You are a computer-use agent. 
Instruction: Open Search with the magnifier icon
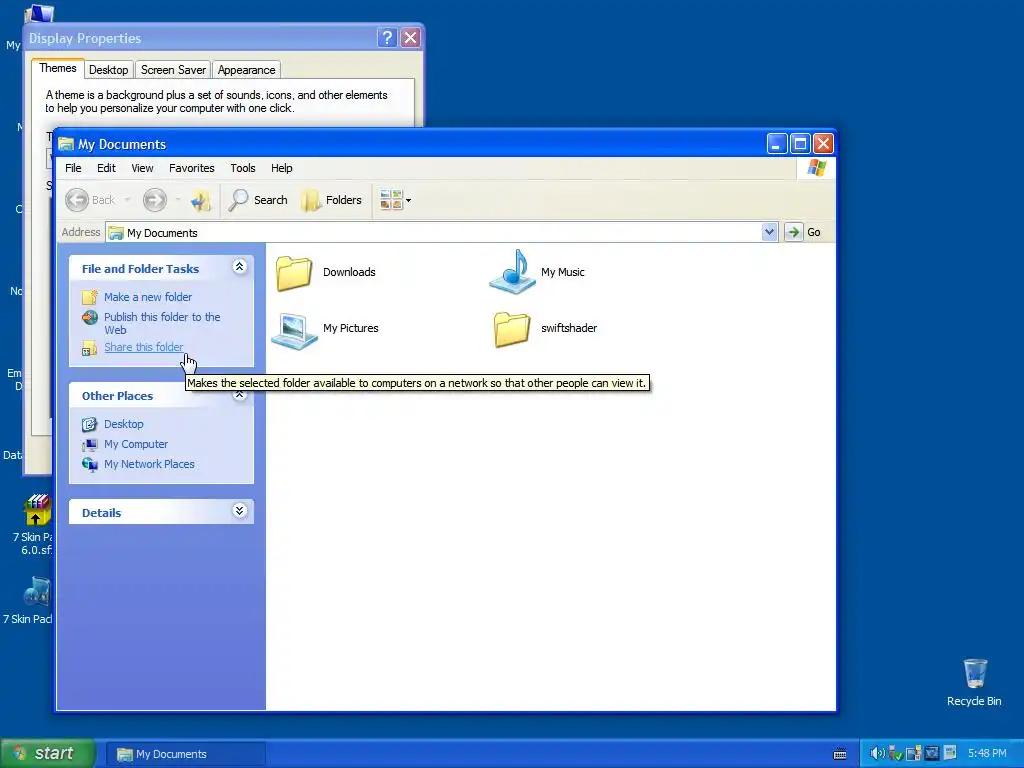[x=238, y=200]
